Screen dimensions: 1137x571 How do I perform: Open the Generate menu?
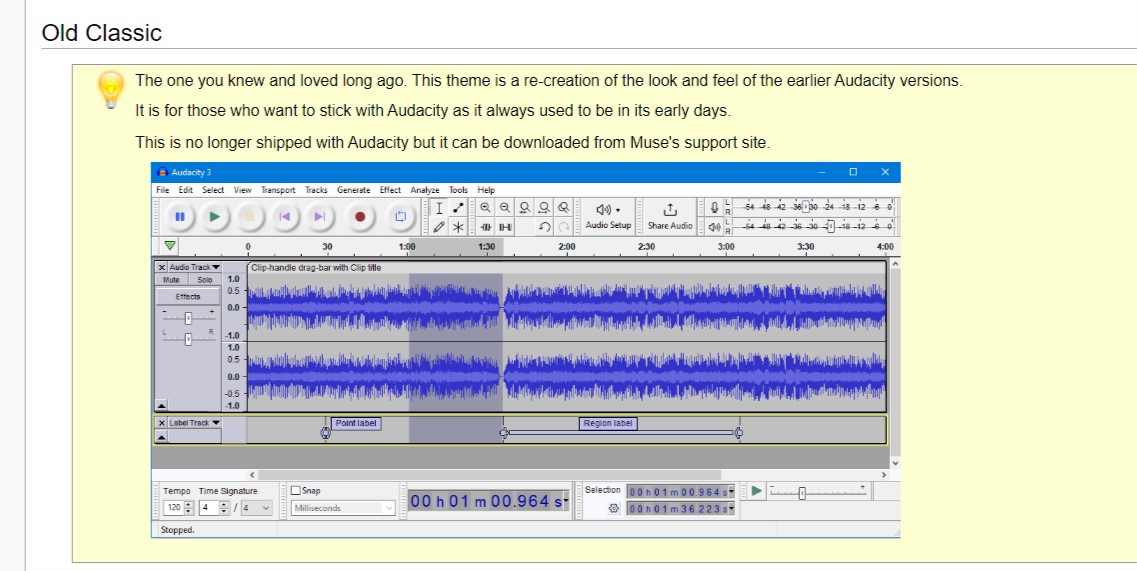coord(354,190)
